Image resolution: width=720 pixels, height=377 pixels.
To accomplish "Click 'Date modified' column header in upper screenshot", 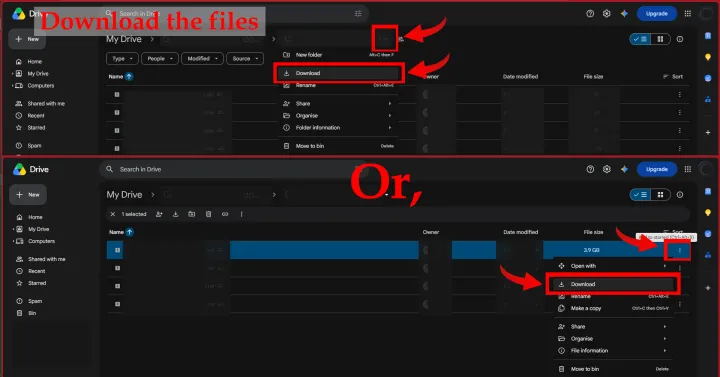I will click(520, 77).
